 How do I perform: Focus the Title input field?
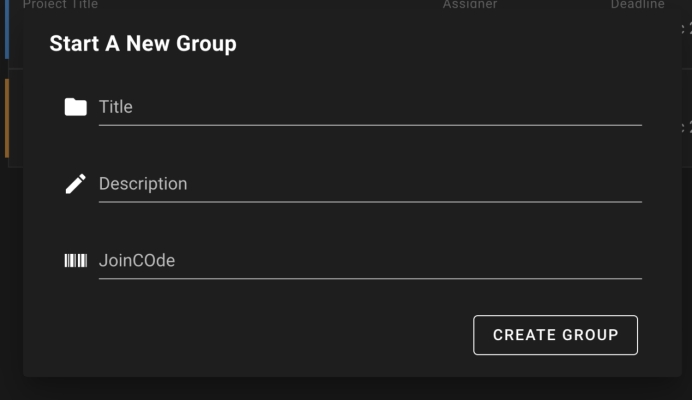point(369,107)
